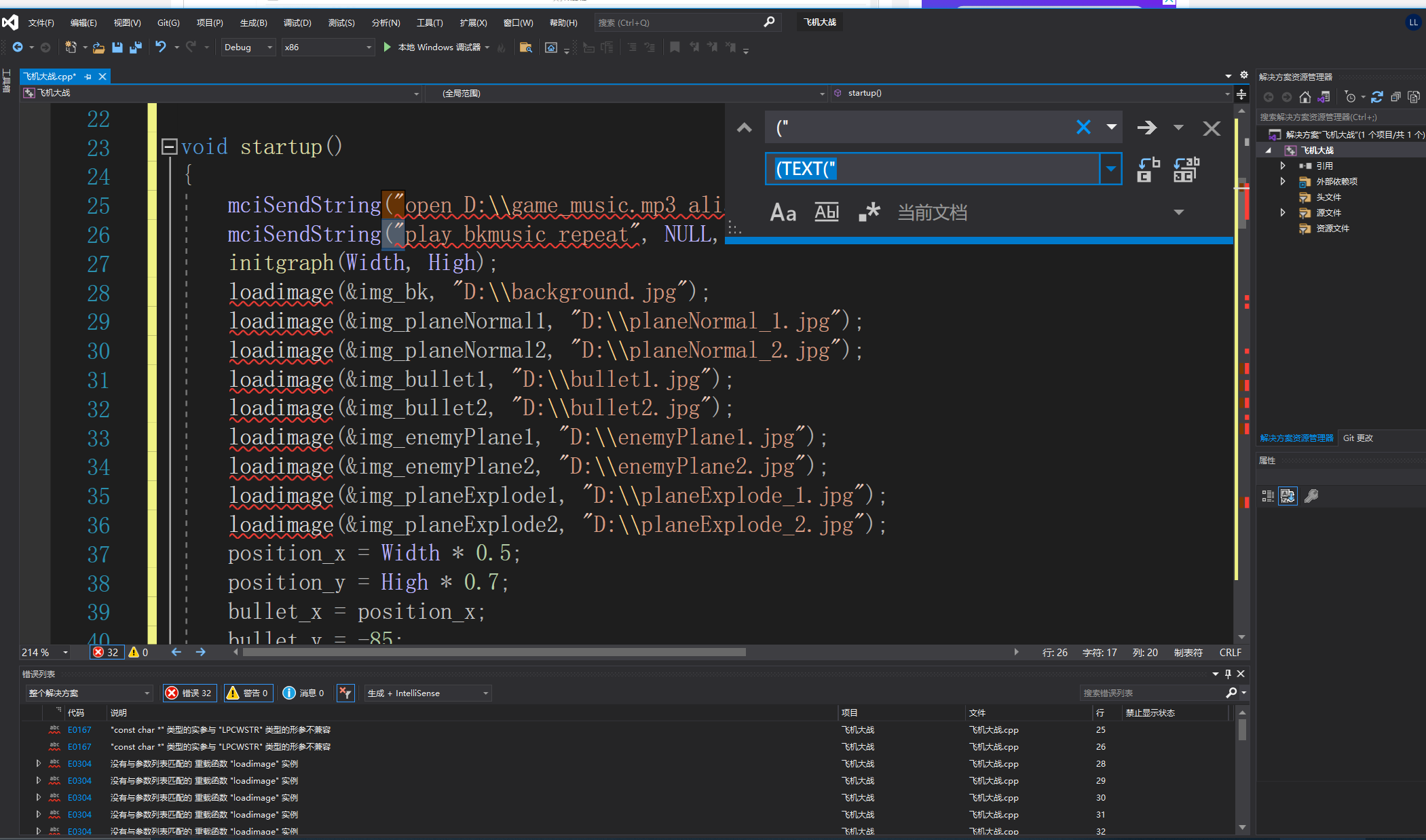Click Collapse All icon in Solution Explorer
The image size is (1426, 840).
tap(1395, 97)
